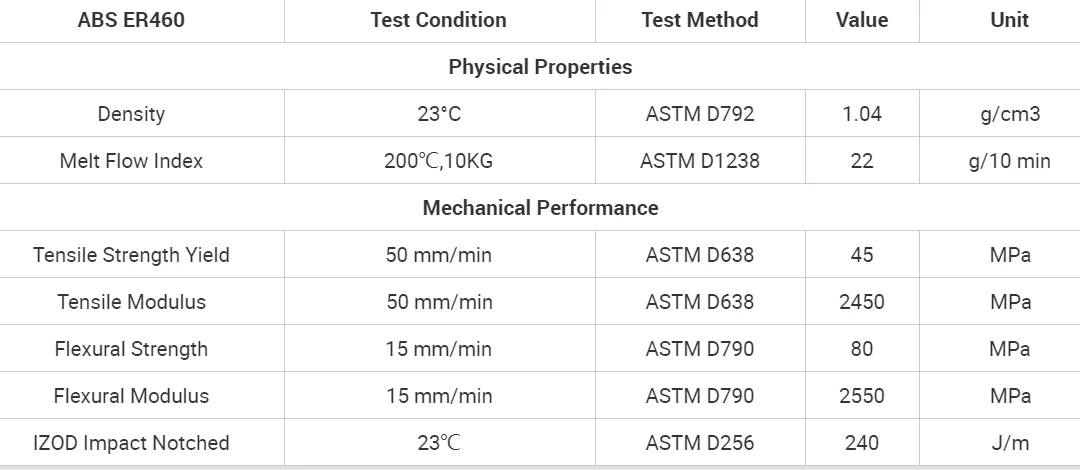
Task: Click the Flexural Strength row label
Action: coord(131,349)
